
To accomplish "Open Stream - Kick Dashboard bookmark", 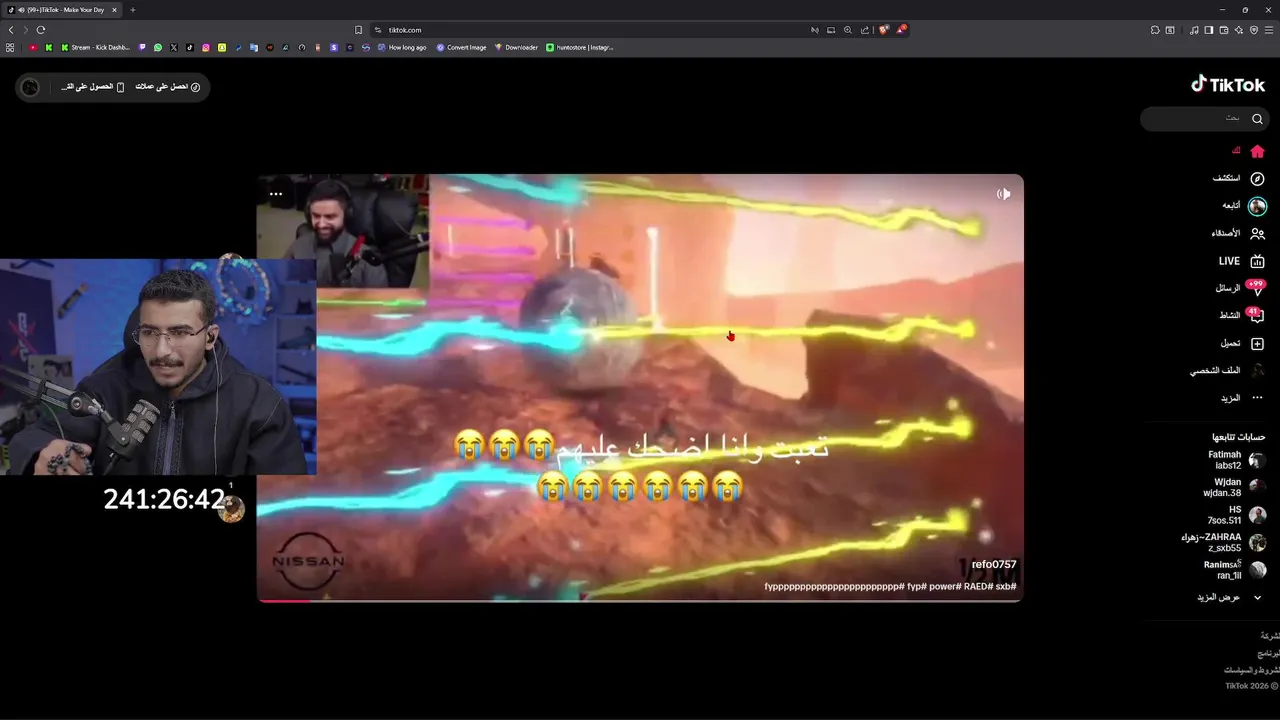I will [95, 47].
